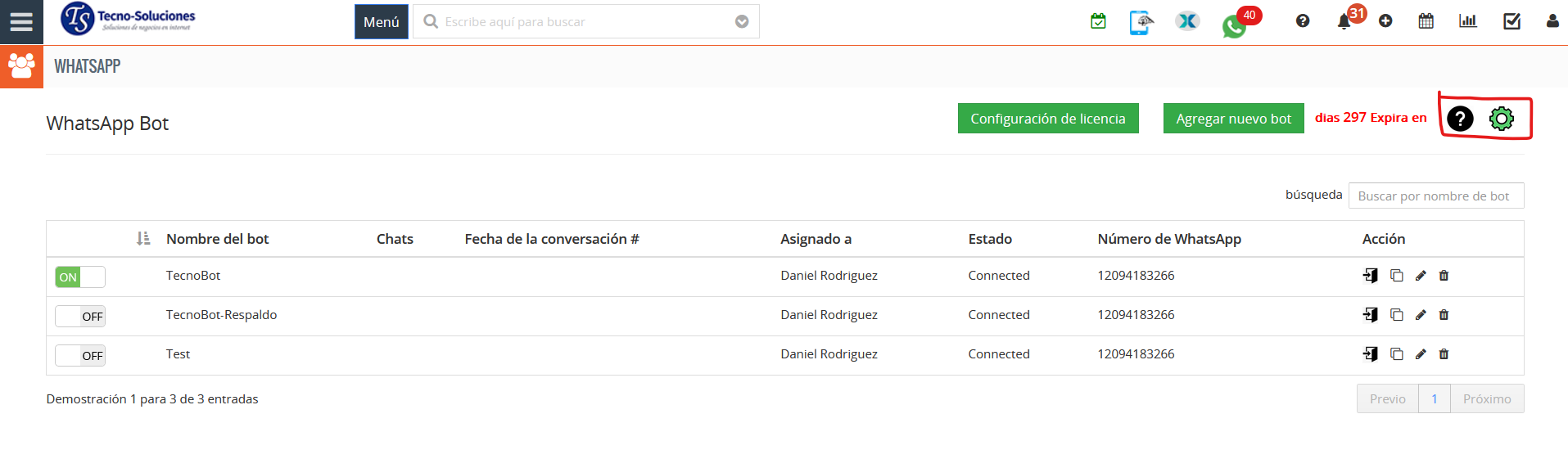Focus the bot name search field

(x=1435, y=196)
